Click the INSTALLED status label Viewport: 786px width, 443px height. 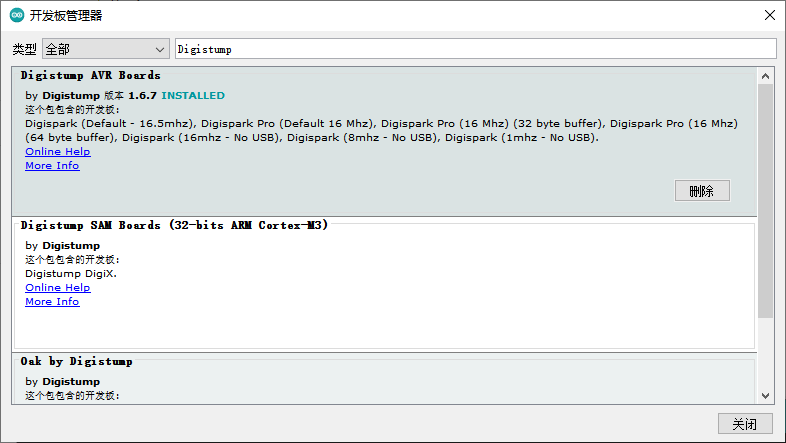point(193,95)
